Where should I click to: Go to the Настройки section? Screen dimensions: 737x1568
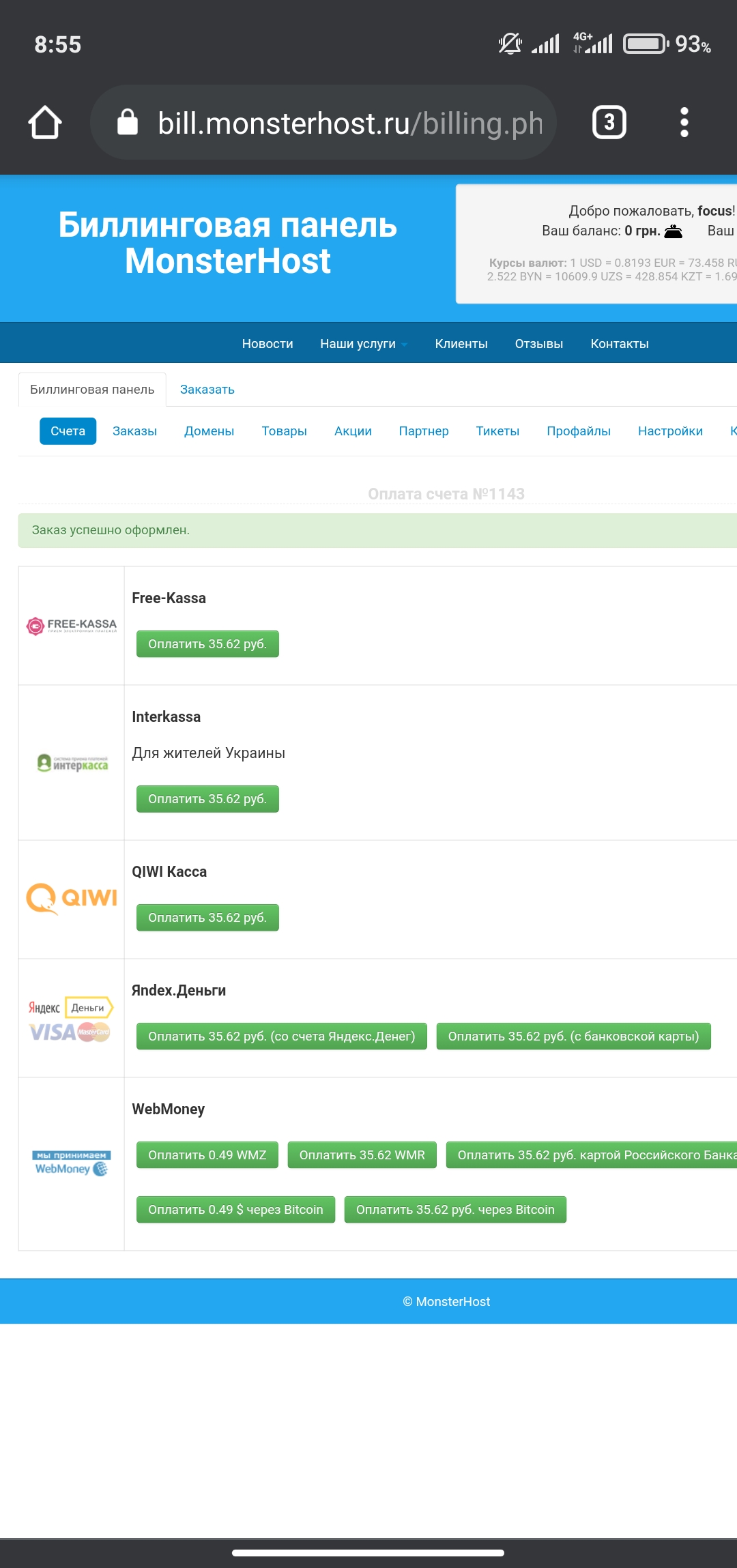click(x=670, y=431)
